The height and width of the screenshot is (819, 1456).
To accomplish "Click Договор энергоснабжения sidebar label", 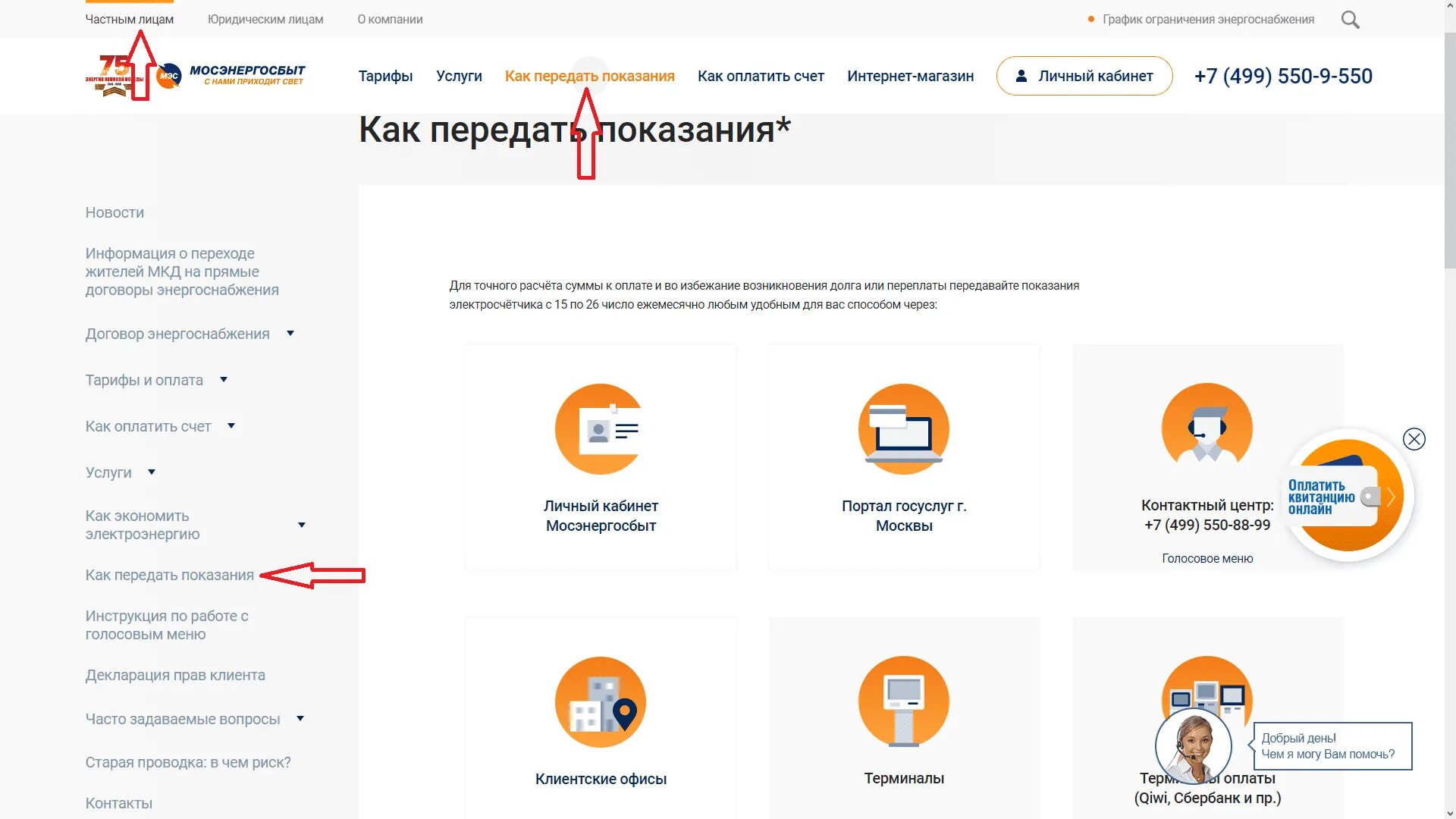I will (x=177, y=334).
